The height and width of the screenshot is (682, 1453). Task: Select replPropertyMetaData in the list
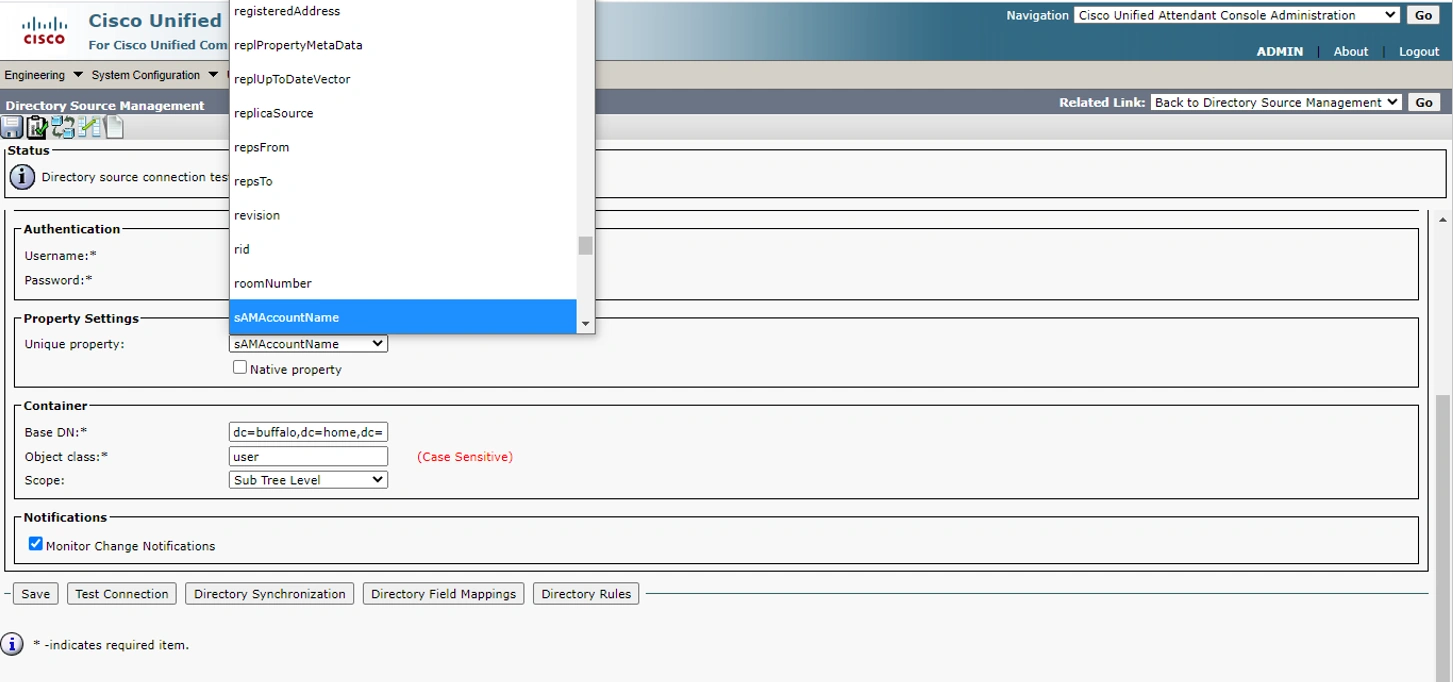click(x=403, y=45)
